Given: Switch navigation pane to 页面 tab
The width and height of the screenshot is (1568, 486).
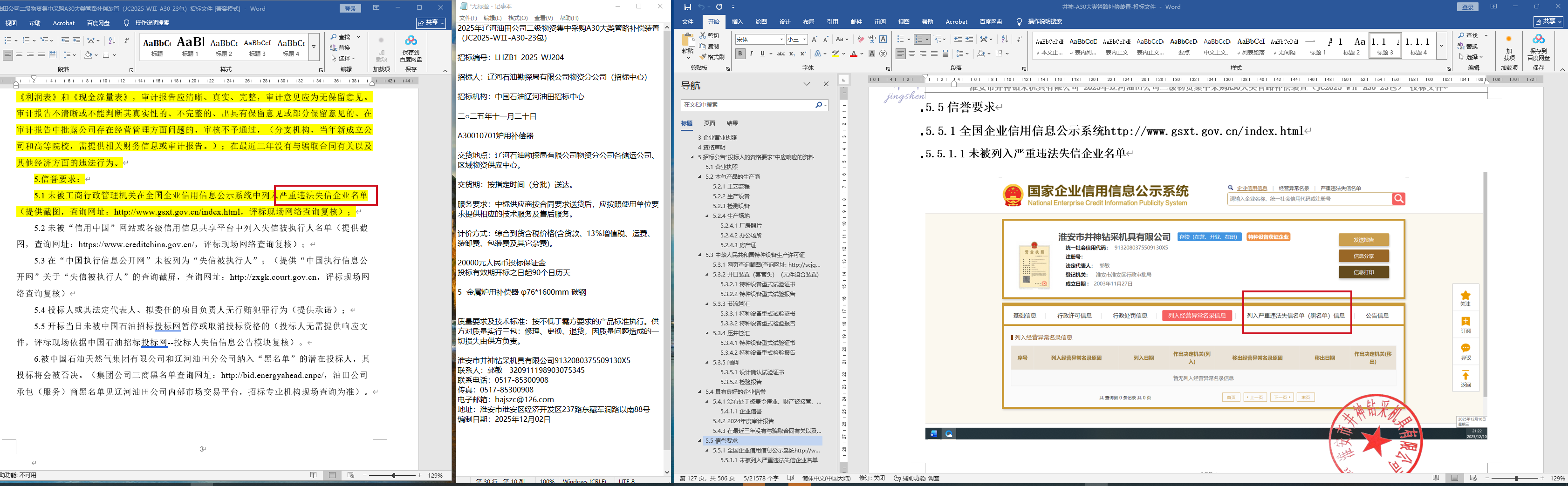Looking at the screenshot, I should point(710,123).
